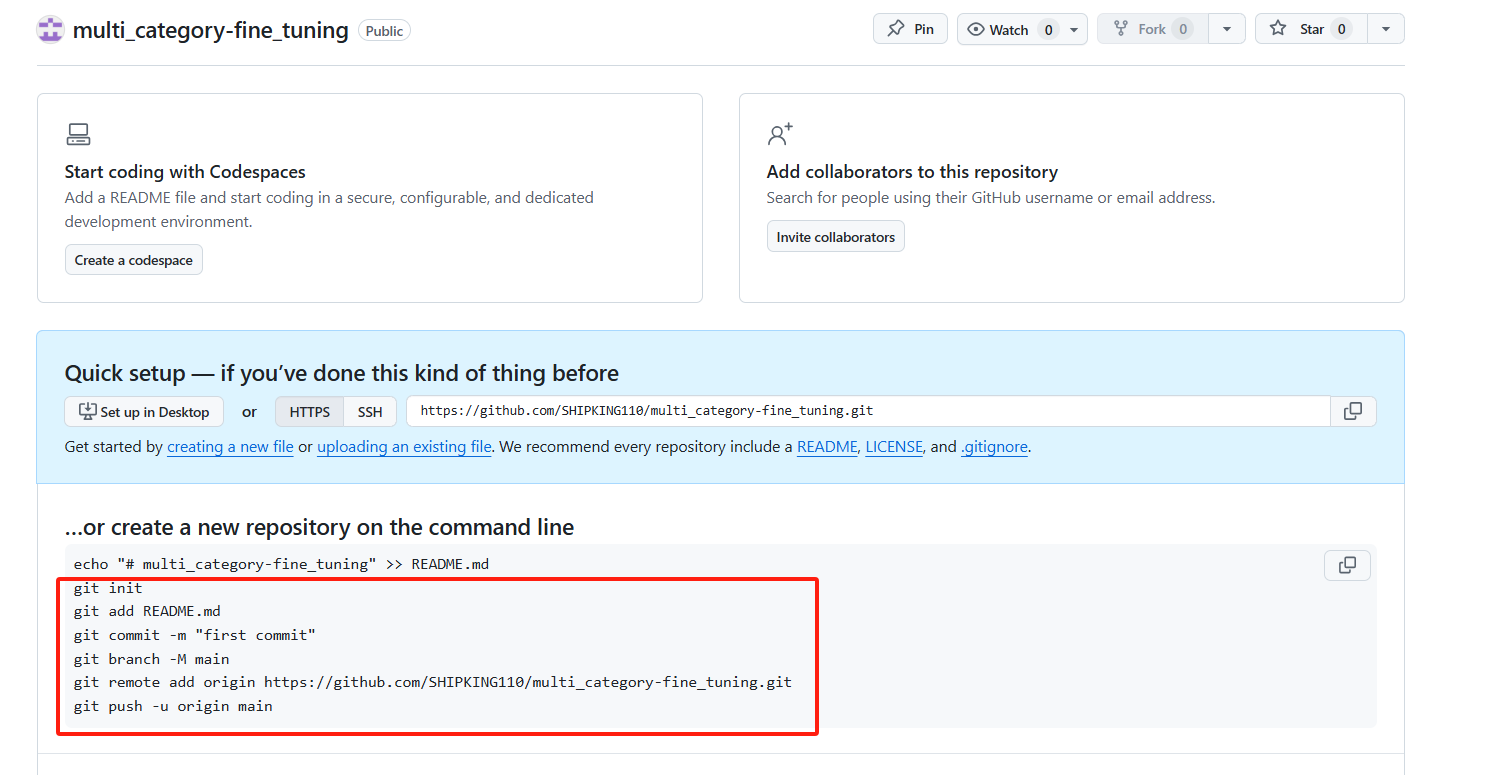
Task: Copy the repository HTTPS URL
Action: (1353, 411)
